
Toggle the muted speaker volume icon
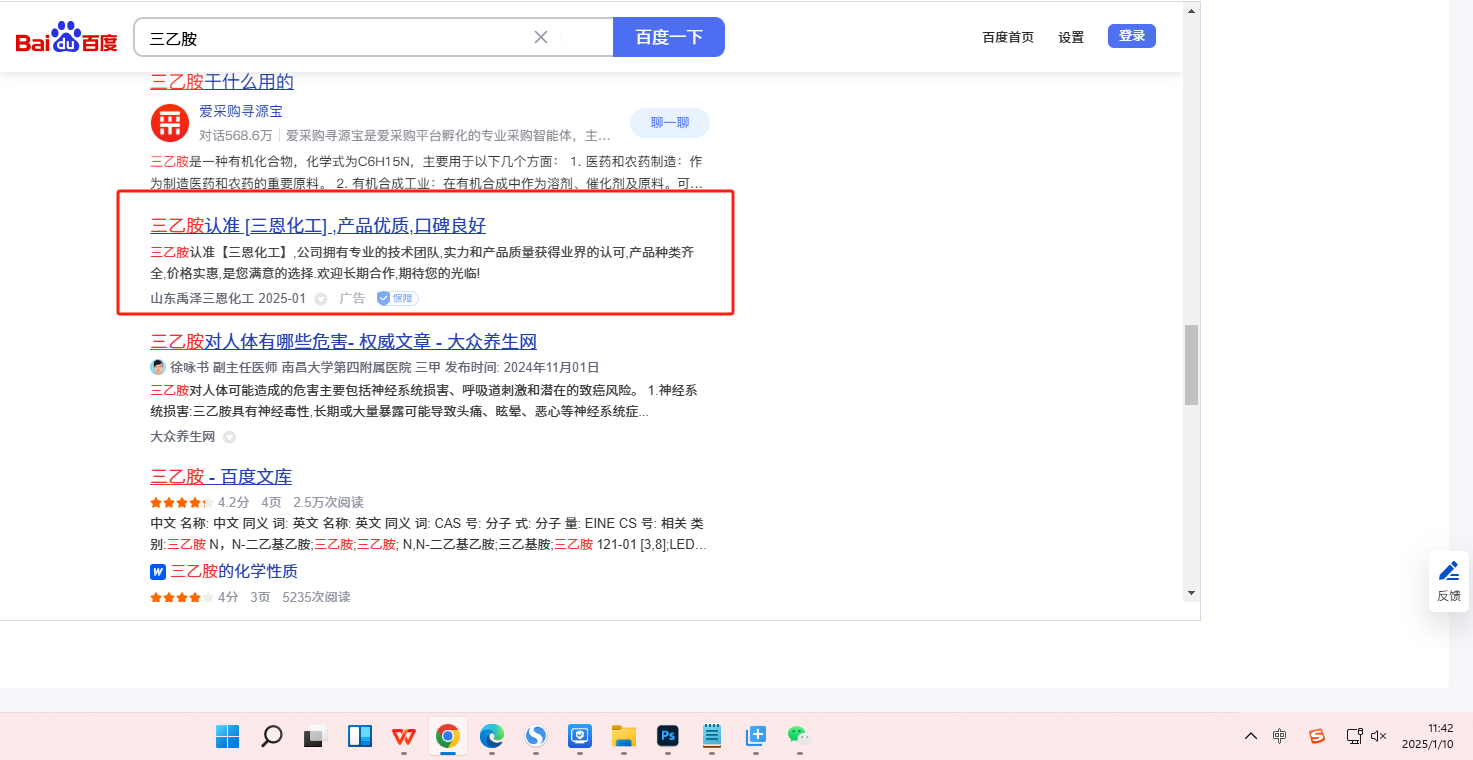pyautogui.click(x=1379, y=737)
